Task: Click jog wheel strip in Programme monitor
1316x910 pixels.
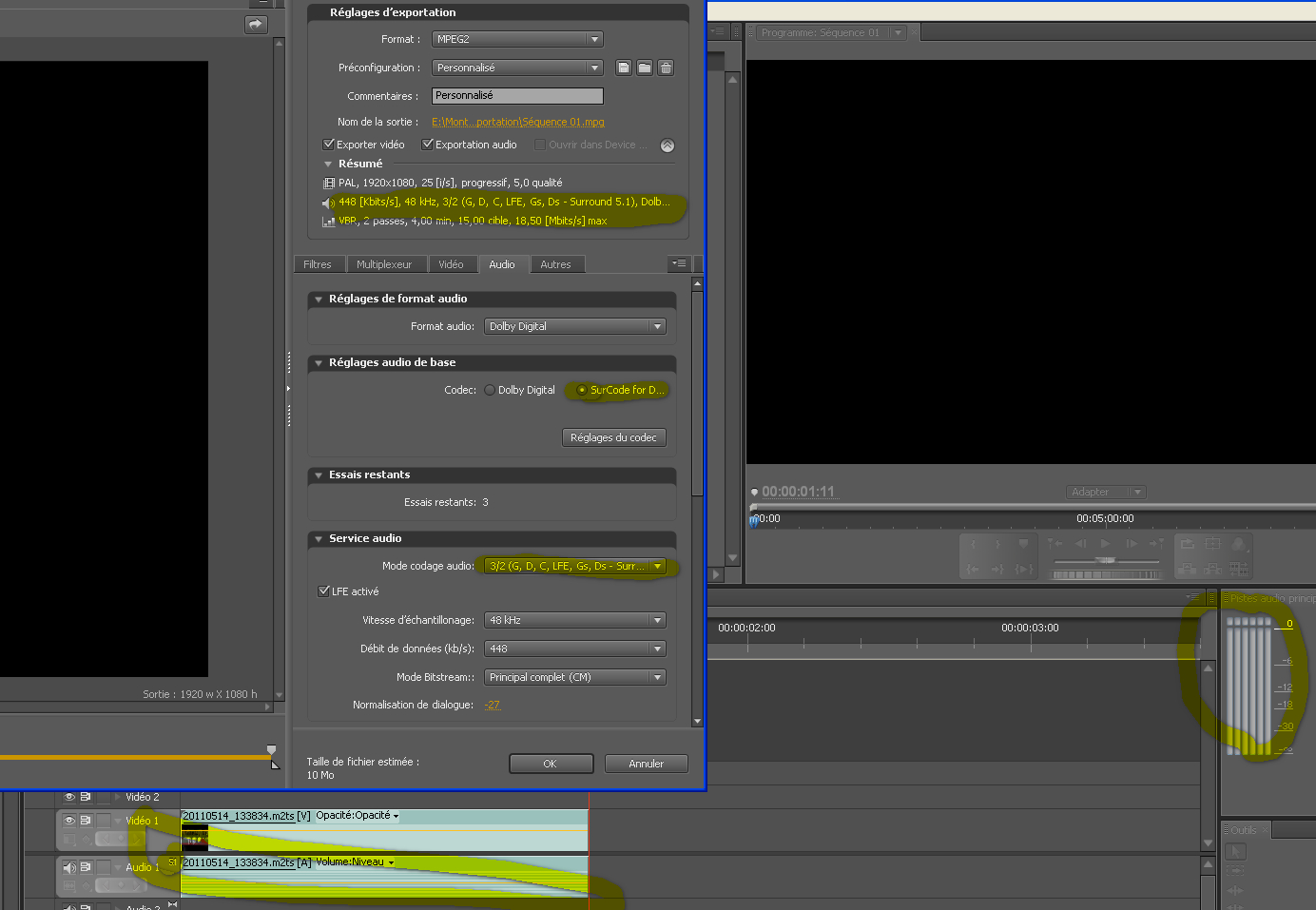Action: [1106, 574]
